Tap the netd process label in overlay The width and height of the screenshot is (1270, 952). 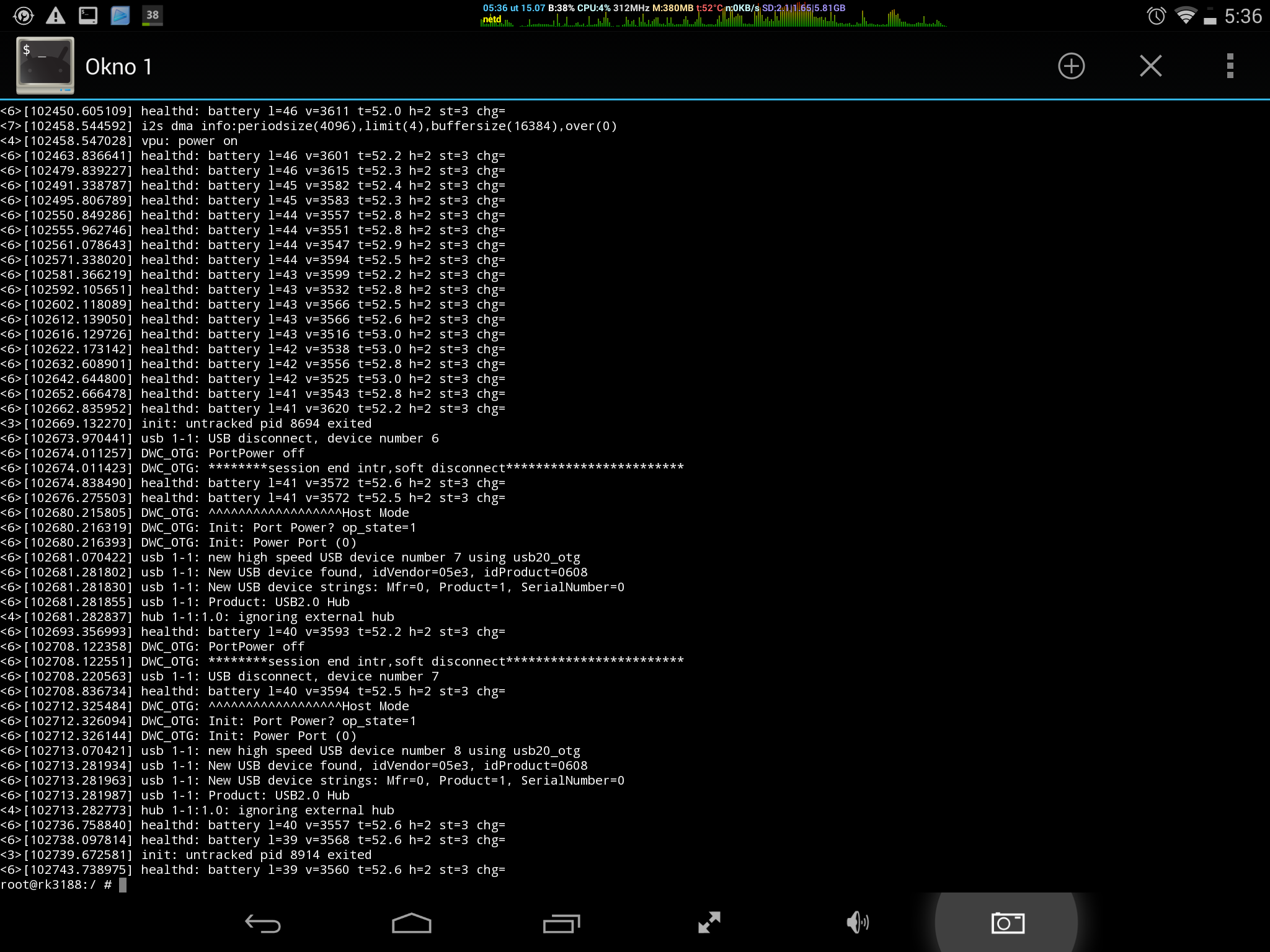coord(492,19)
